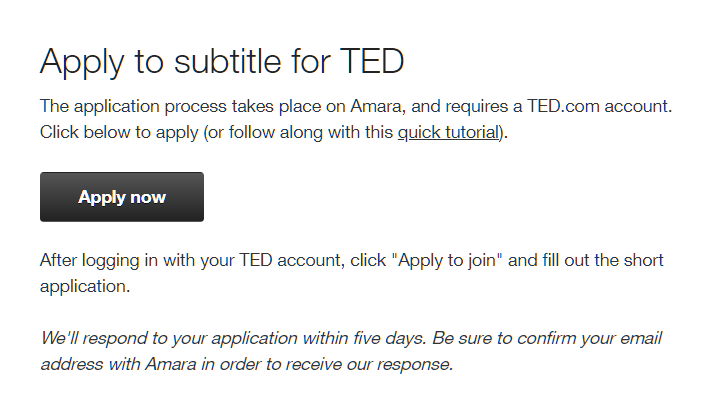Click "fill out the short" text

(603, 260)
